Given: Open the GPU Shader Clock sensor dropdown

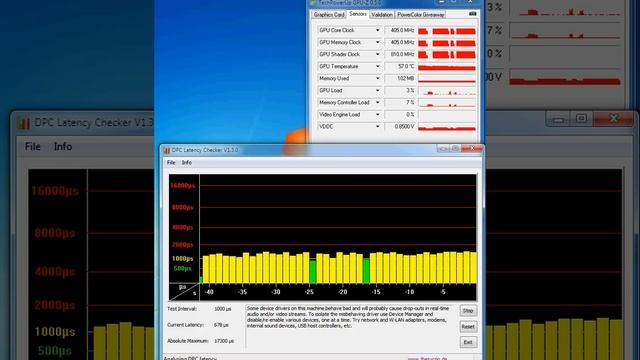Looking at the screenshot, I should [x=377, y=54].
